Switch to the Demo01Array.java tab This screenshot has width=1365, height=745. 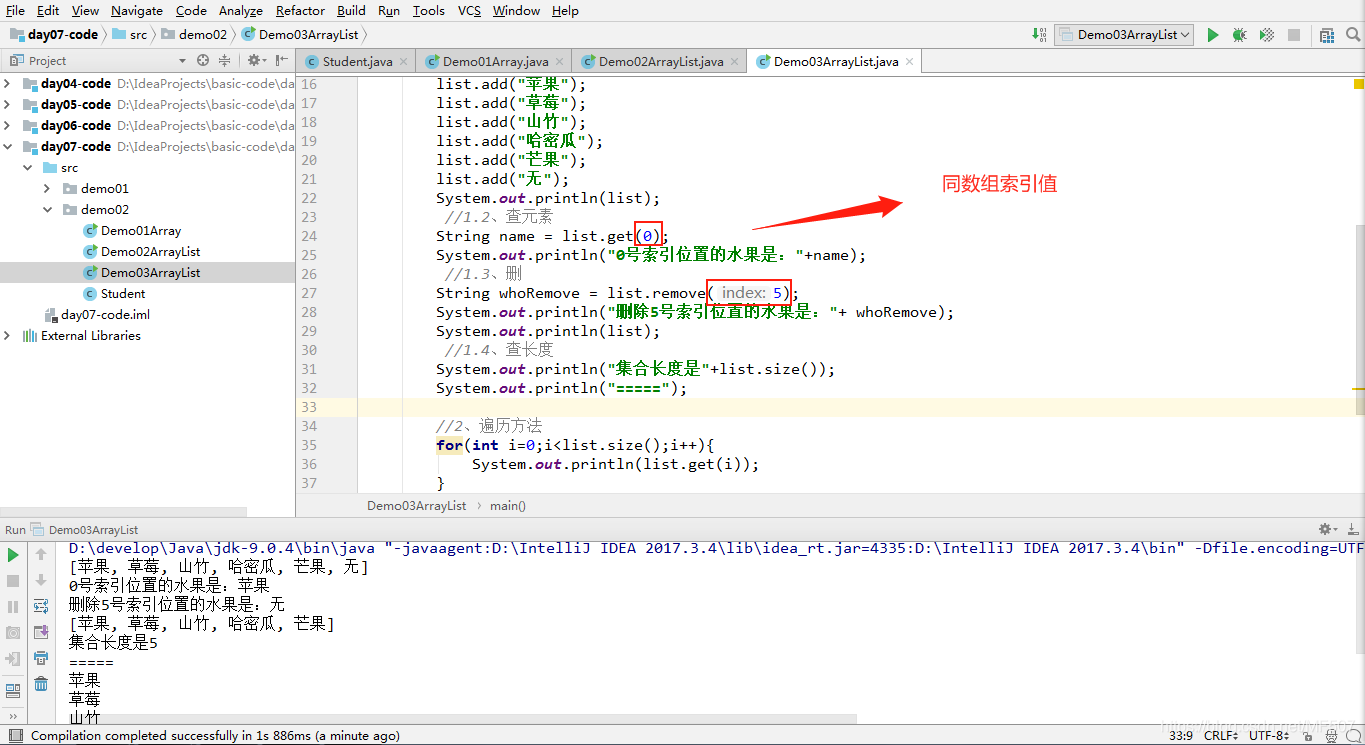495,62
